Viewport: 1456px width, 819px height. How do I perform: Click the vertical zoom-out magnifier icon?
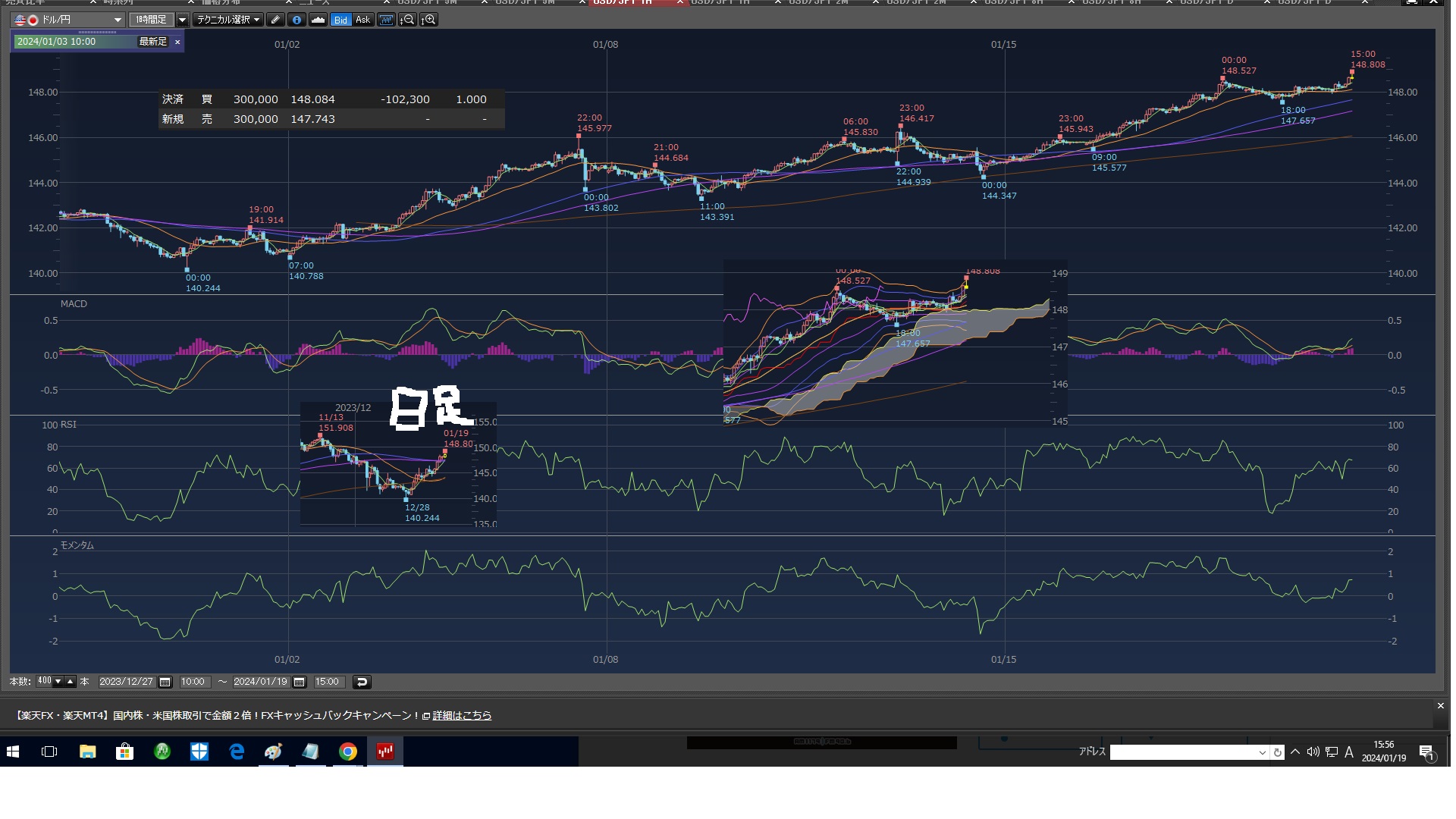407,20
